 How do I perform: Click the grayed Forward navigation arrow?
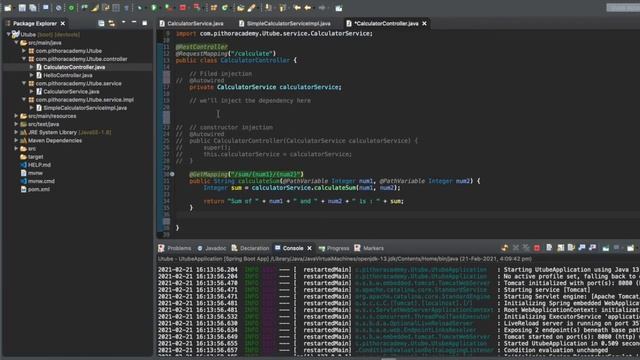point(322,8)
